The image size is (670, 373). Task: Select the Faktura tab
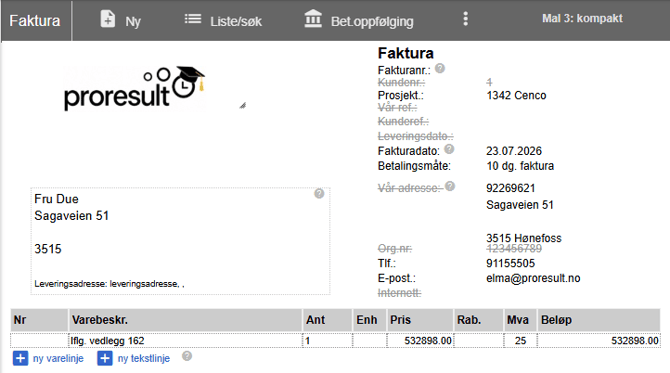tap(35, 21)
